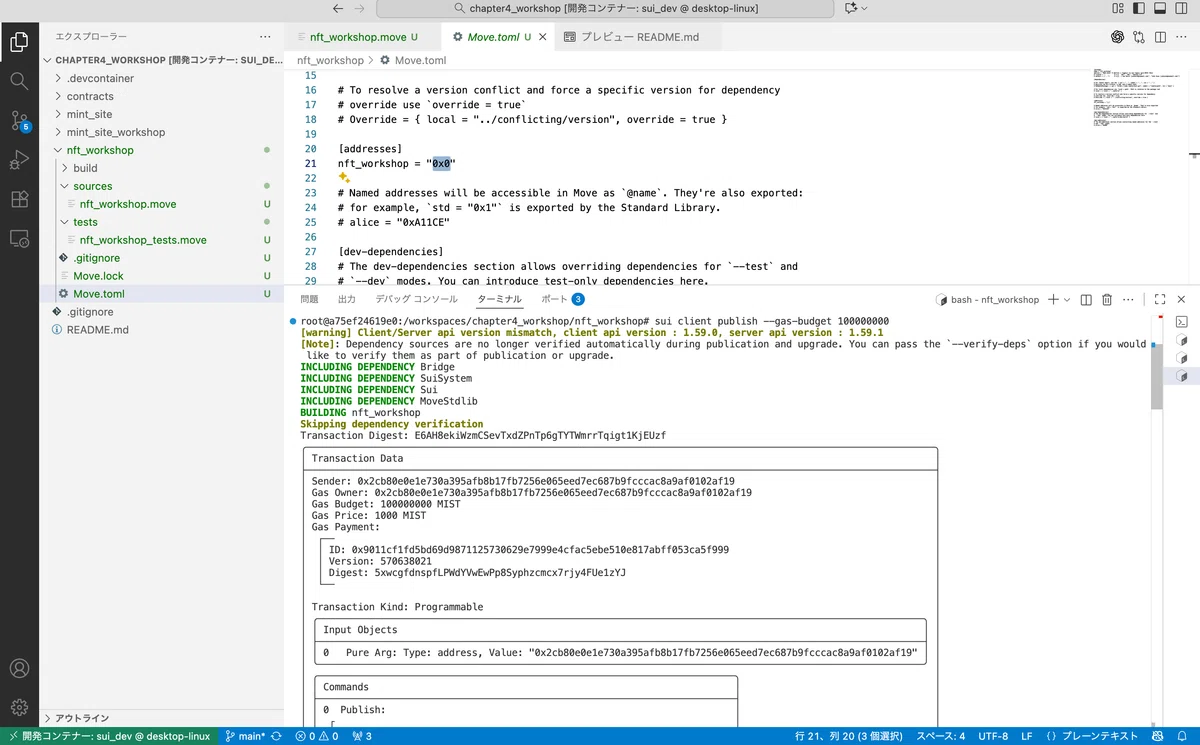Open the Copilot chat icon in title bar
Viewport: 1200px width, 745px height.
click(851, 9)
